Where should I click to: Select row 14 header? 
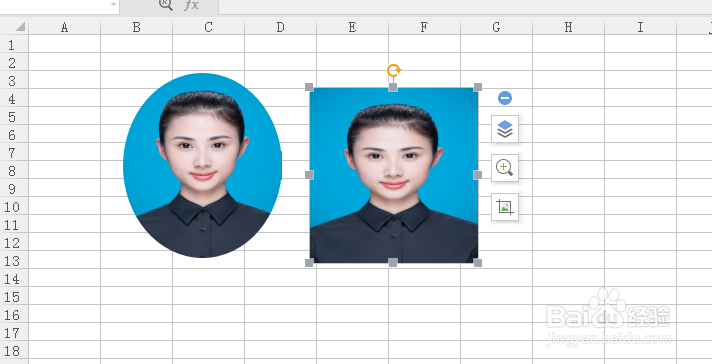pos(14,278)
